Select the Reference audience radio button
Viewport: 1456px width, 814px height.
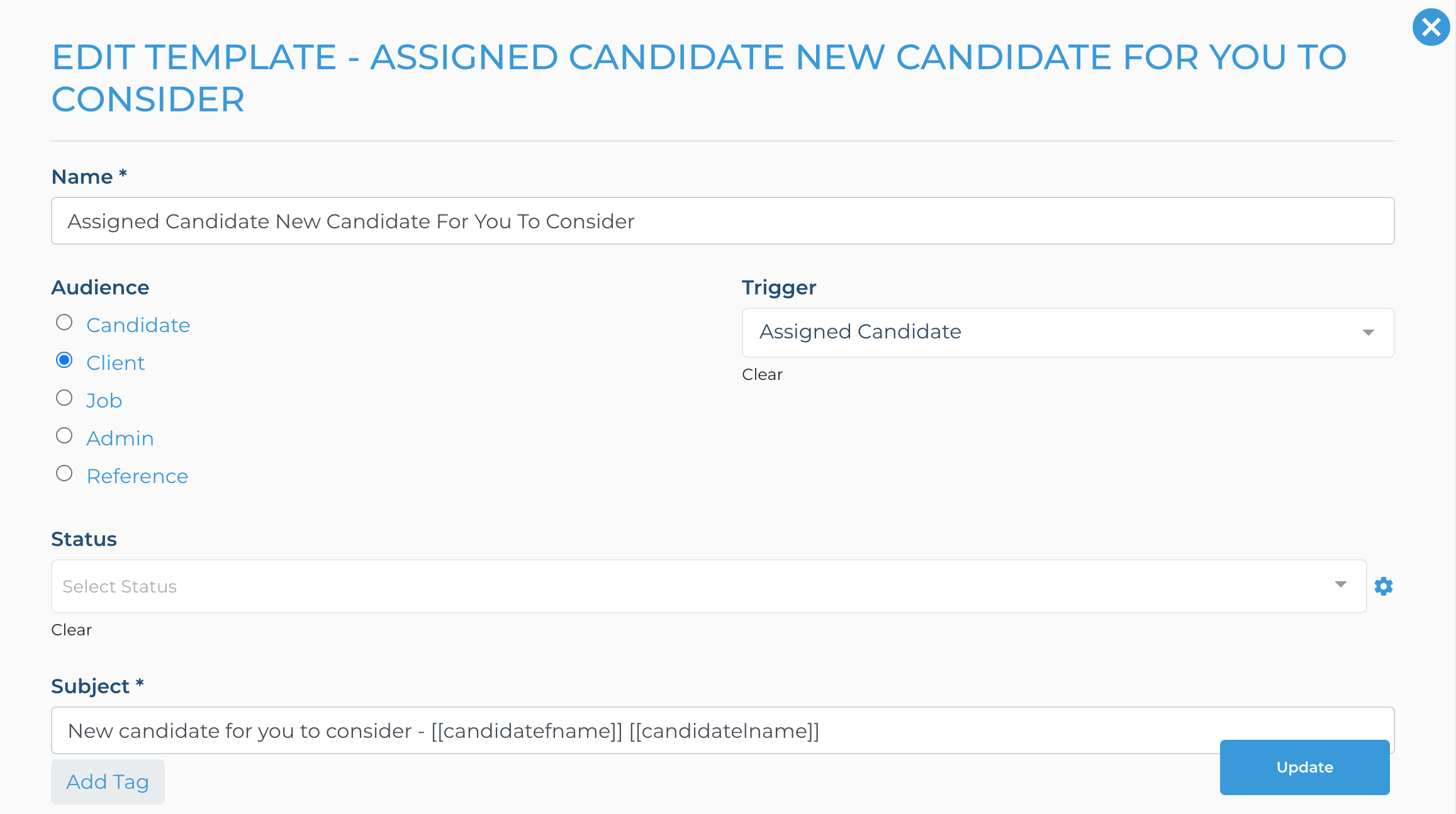point(64,474)
